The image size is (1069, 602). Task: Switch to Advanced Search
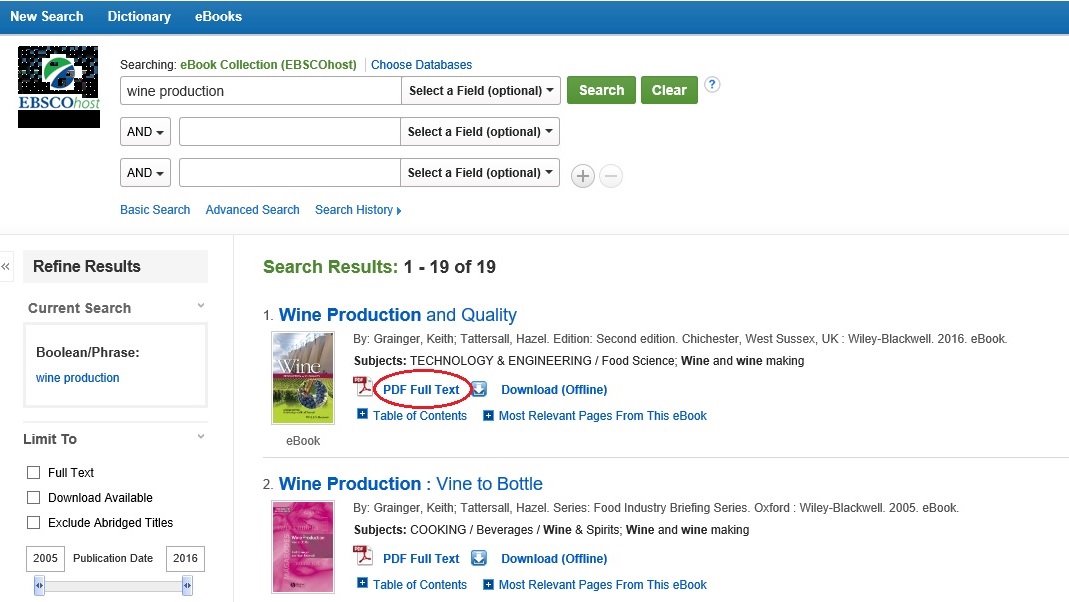click(252, 210)
